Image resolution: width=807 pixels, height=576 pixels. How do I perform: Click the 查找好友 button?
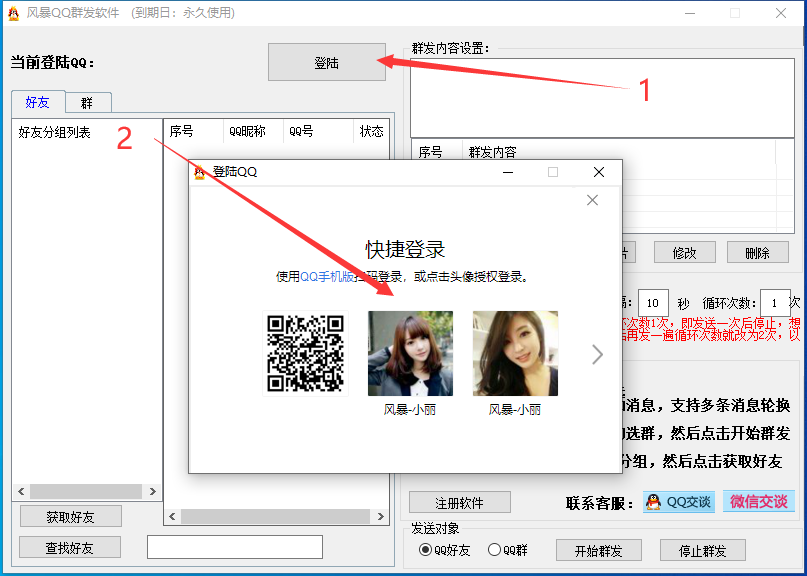(x=69, y=547)
